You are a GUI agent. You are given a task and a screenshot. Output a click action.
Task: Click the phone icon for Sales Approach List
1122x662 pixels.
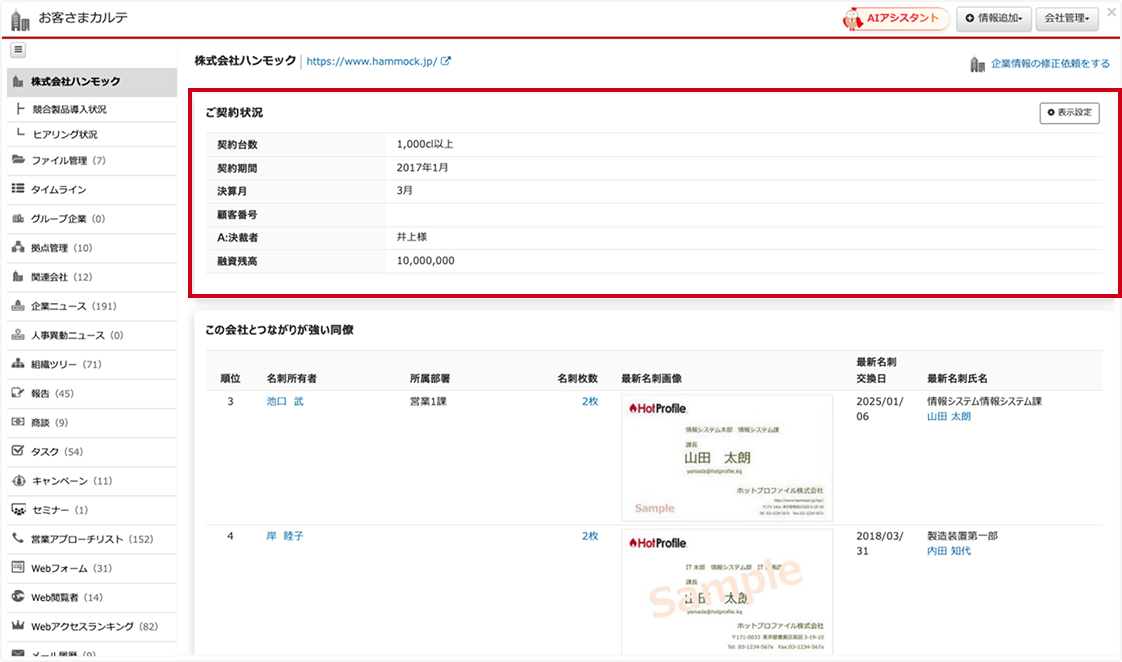point(18,539)
